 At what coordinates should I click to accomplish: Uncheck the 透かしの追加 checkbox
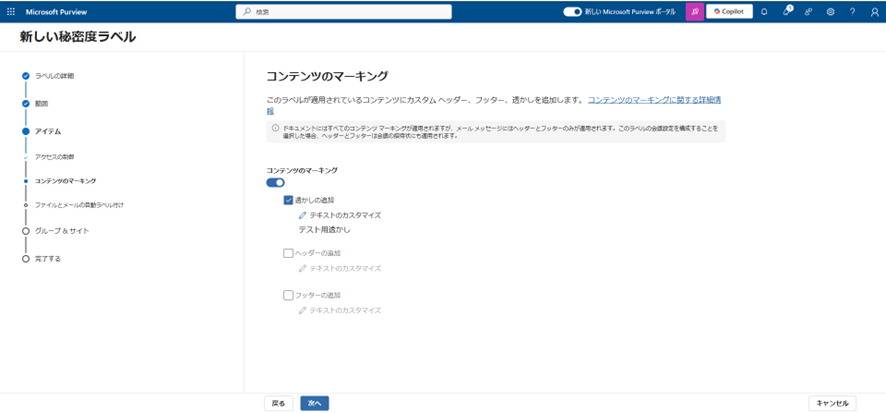pos(289,200)
